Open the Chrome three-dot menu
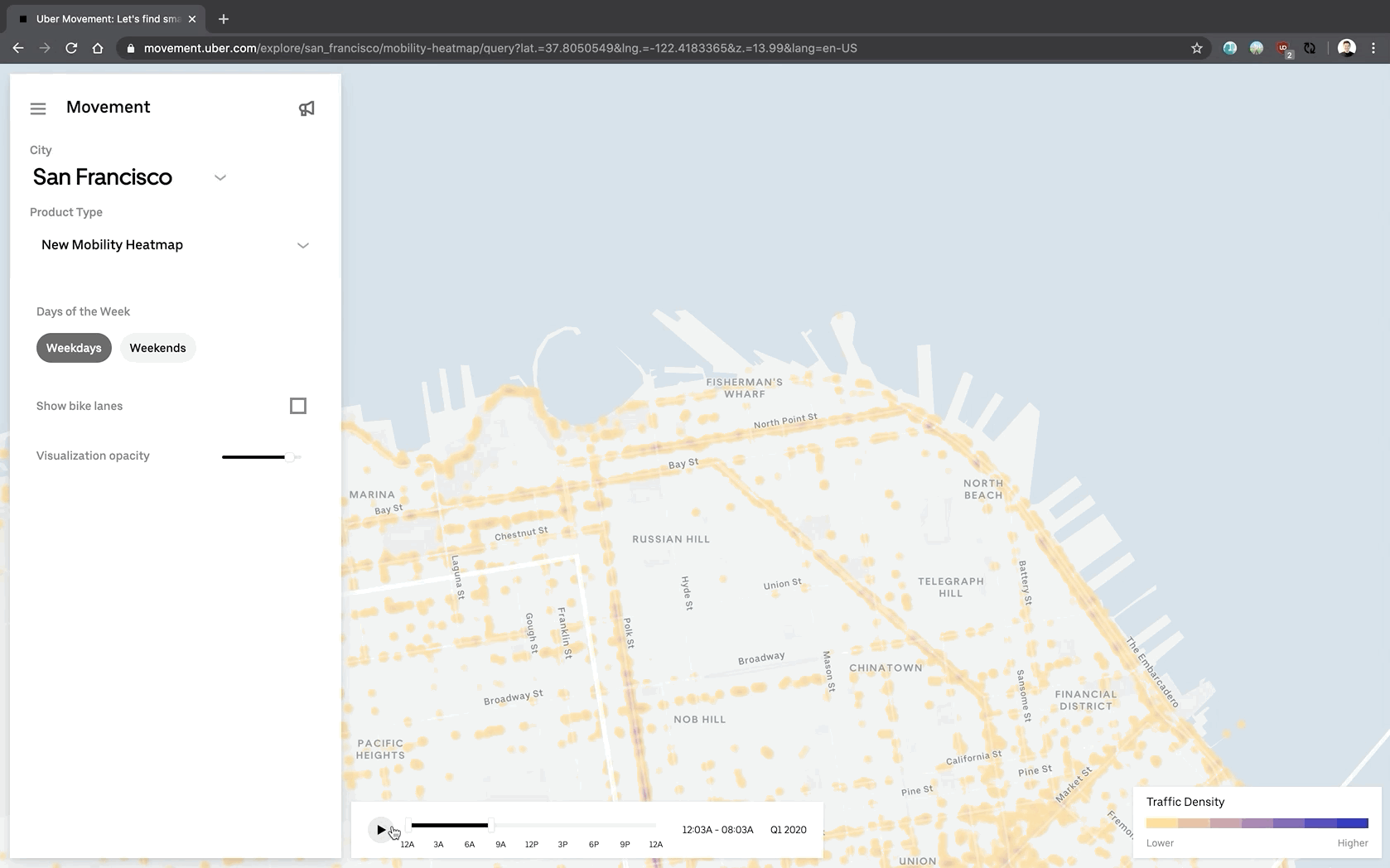Image resolution: width=1390 pixels, height=868 pixels. pyautogui.click(x=1373, y=48)
